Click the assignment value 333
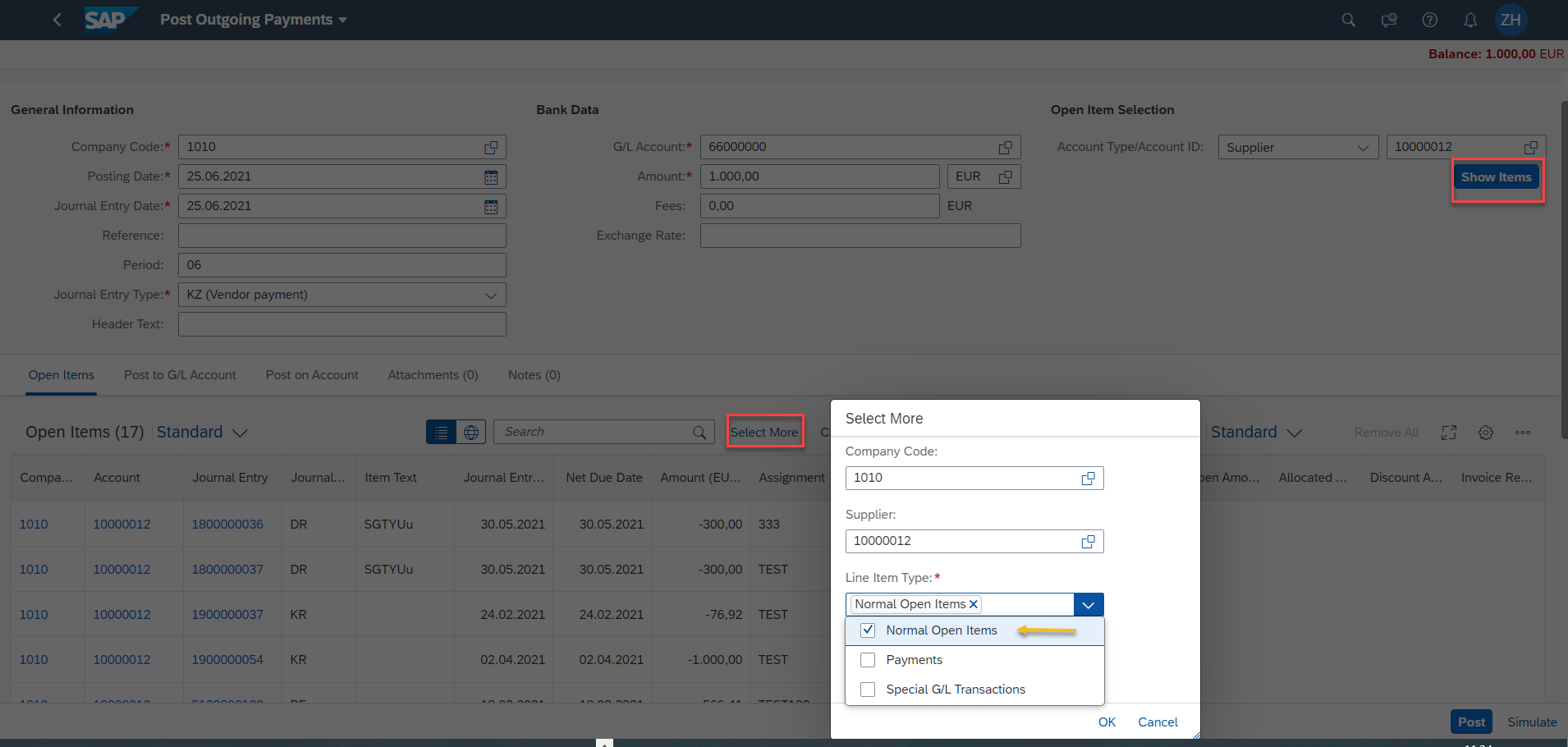 [x=769, y=525]
